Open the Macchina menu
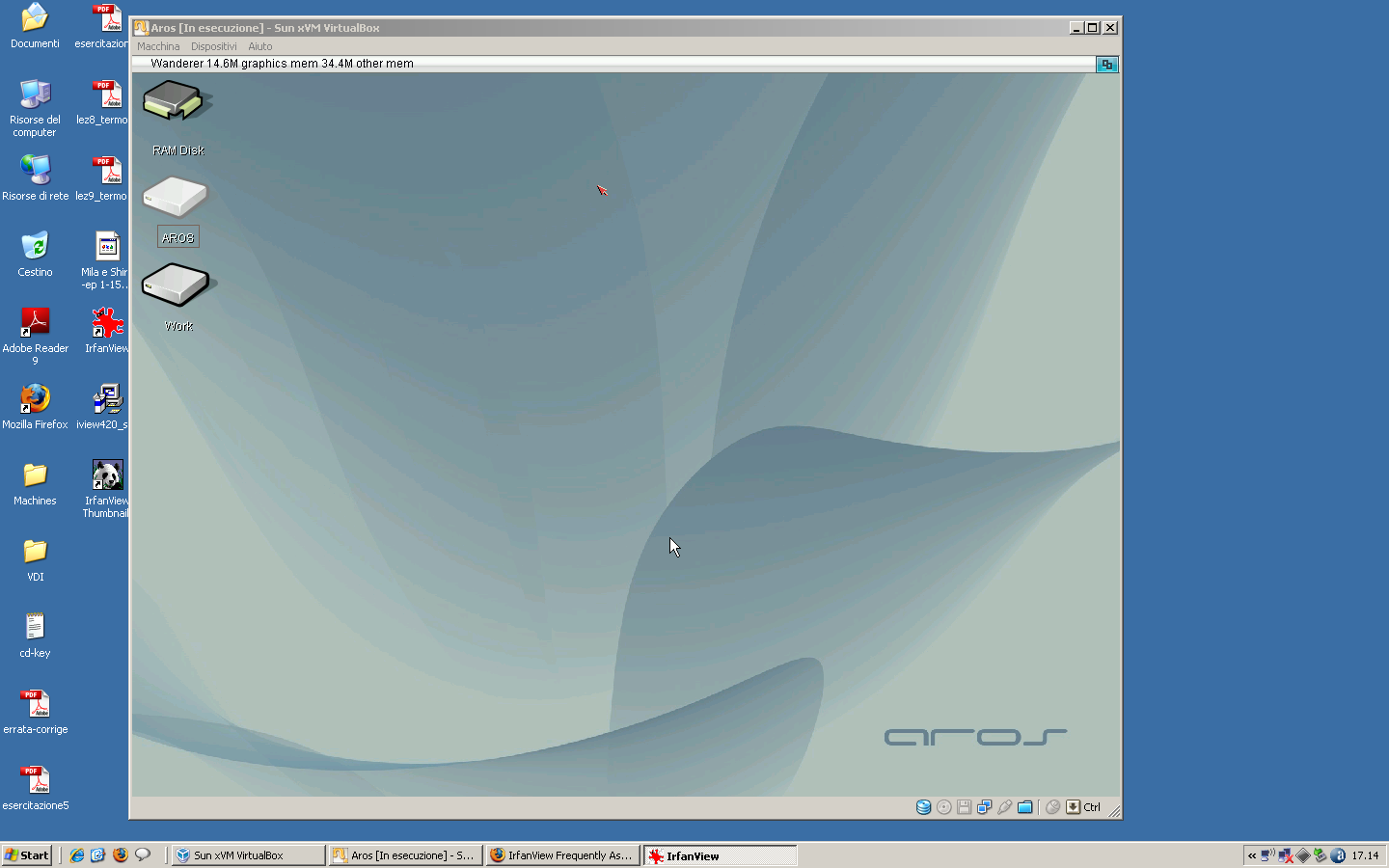1389x868 pixels. pyautogui.click(x=158, y=46)
